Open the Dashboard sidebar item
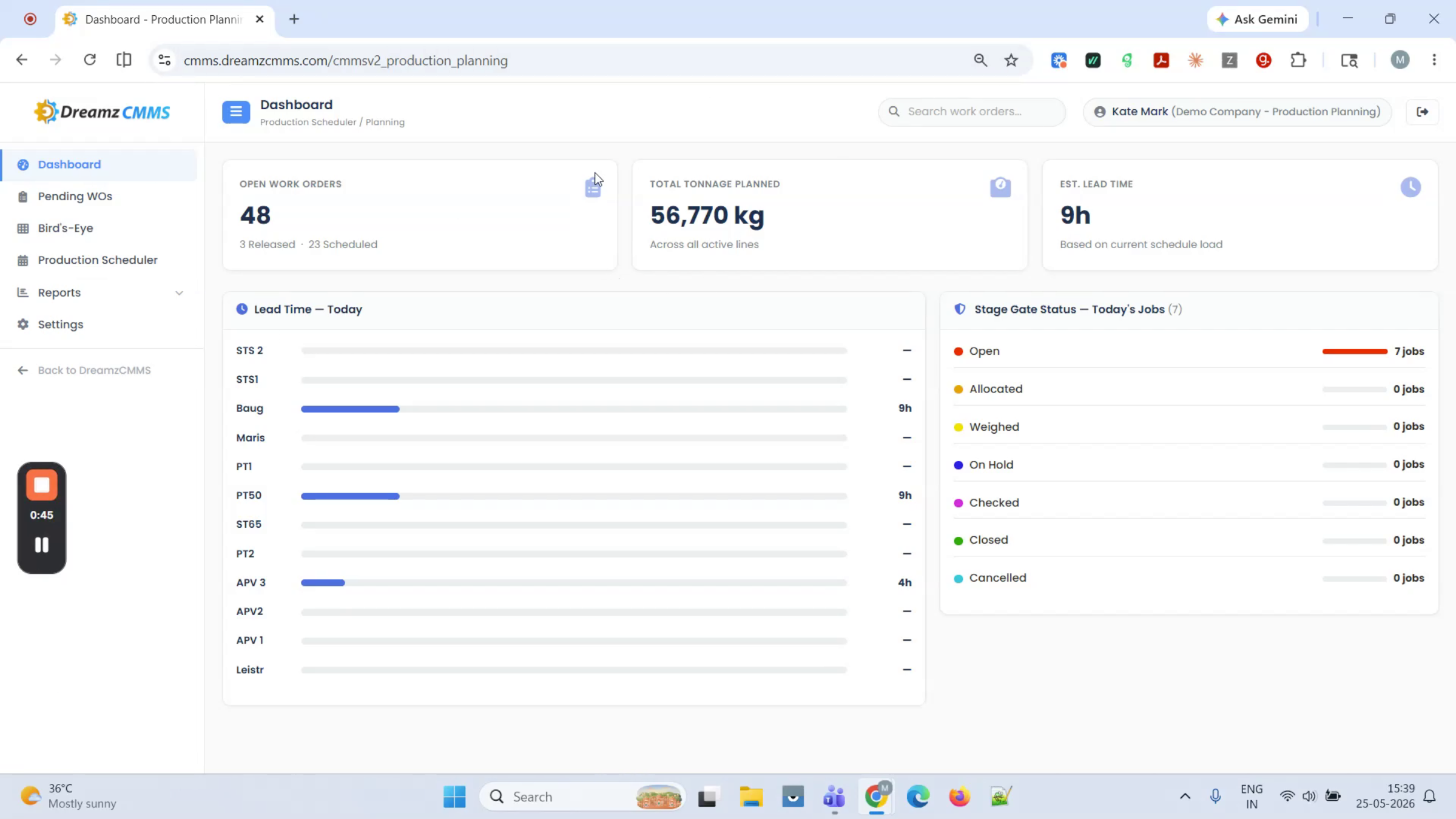The width and height of the screenshot is (1456, 819). [x=99, y=164]
